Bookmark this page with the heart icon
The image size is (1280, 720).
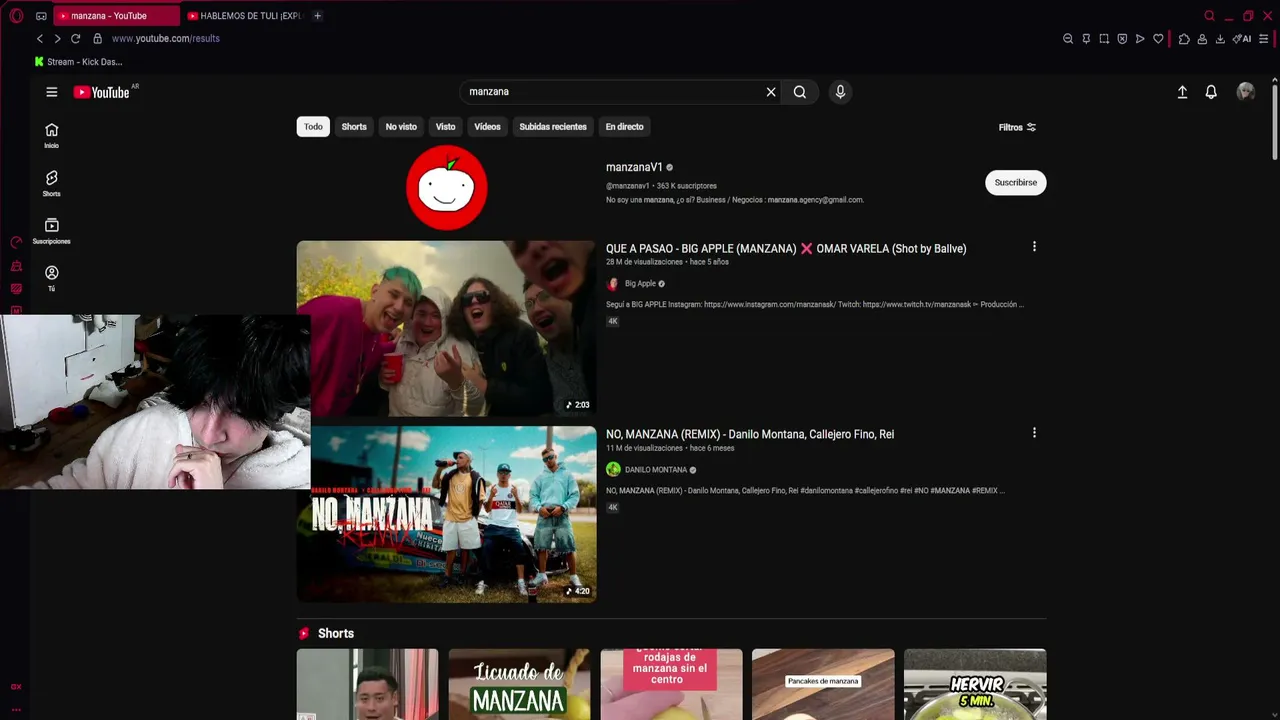[x=1158, y=39]
